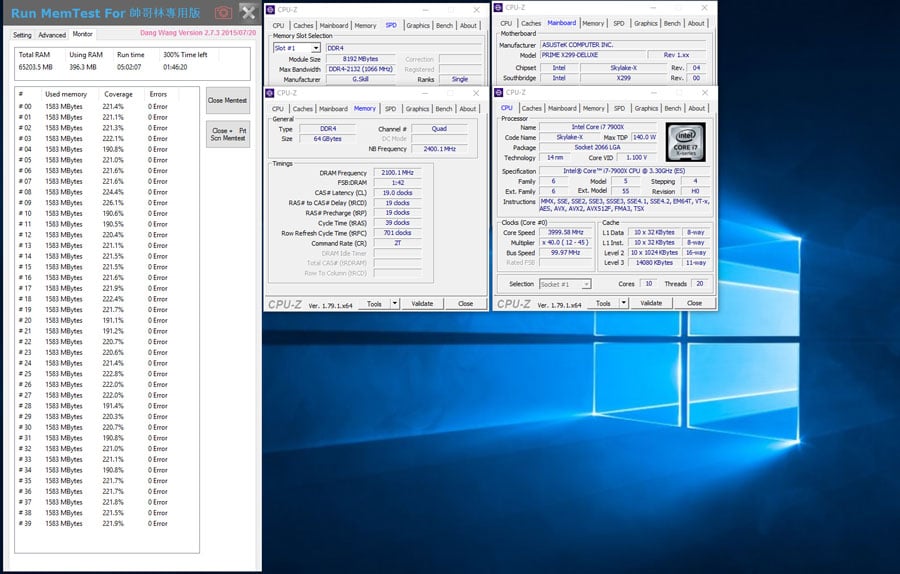Click CPU-Z logo icon in CPU window title
900x574 pixels.
click(x=498, y=92)
